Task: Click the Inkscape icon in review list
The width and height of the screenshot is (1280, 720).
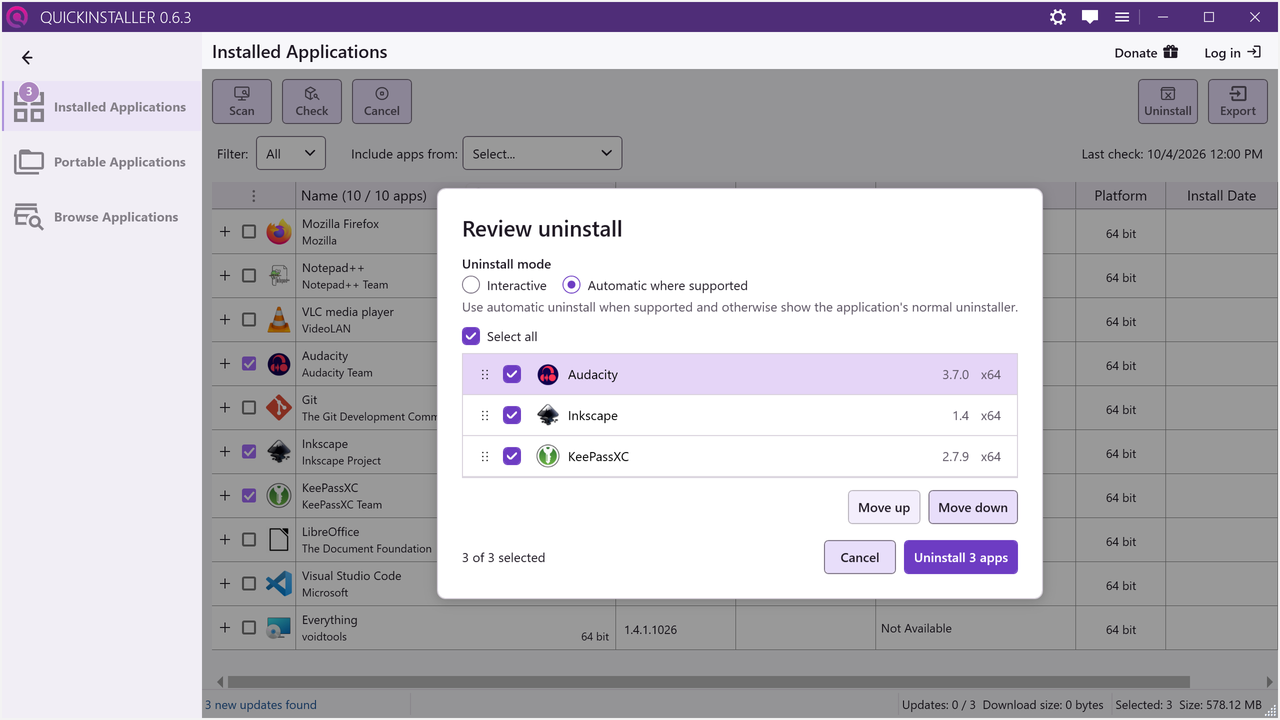Action: tap(548, 416)
